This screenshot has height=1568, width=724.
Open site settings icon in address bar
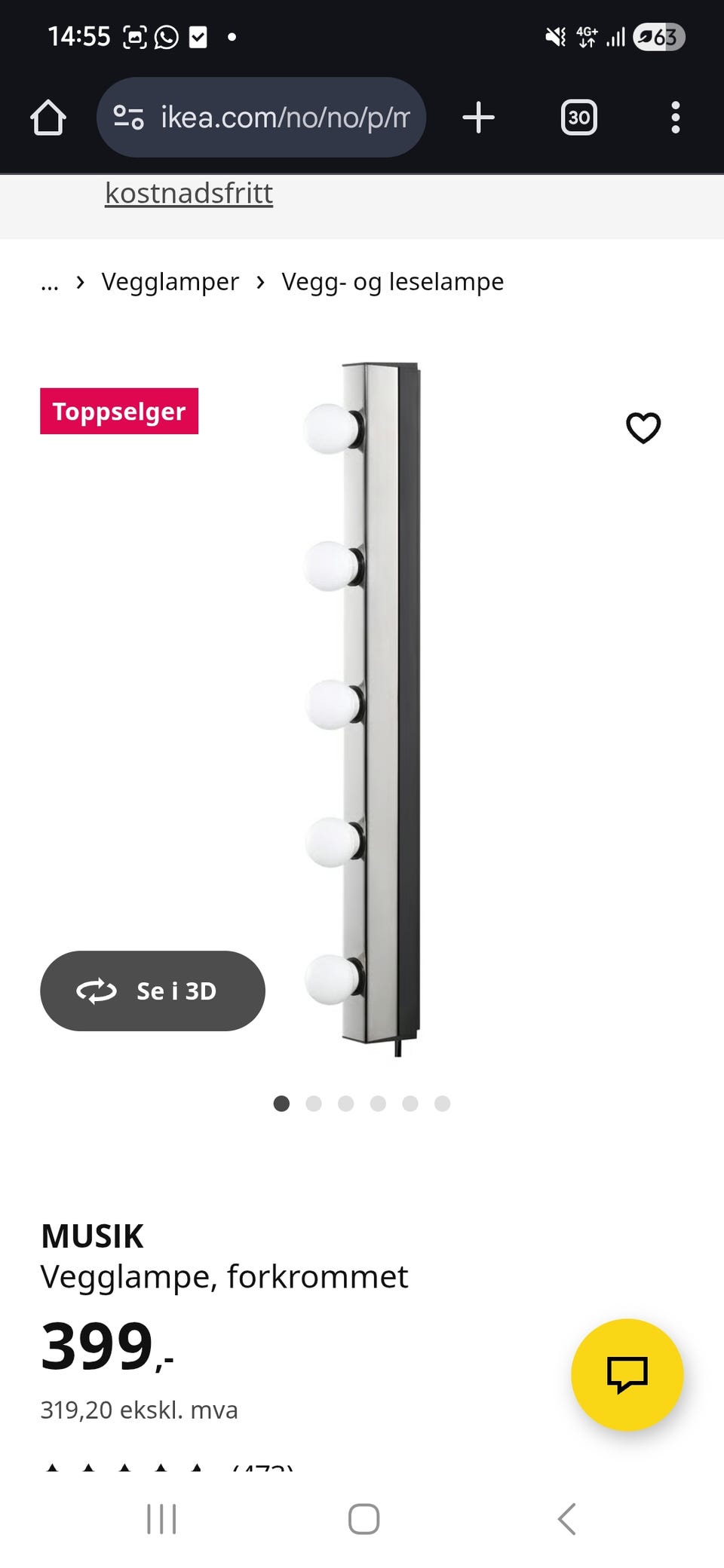[x=128, y=118]
